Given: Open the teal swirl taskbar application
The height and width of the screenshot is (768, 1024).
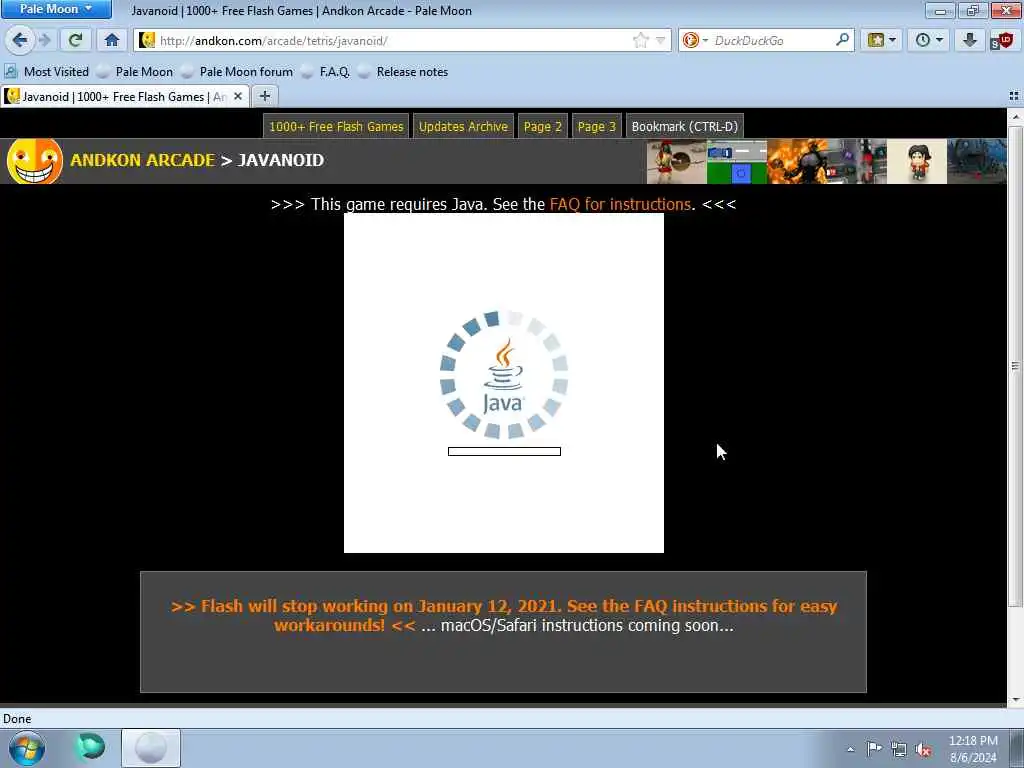Looking at the screenshot, I should tap(90, 748).
